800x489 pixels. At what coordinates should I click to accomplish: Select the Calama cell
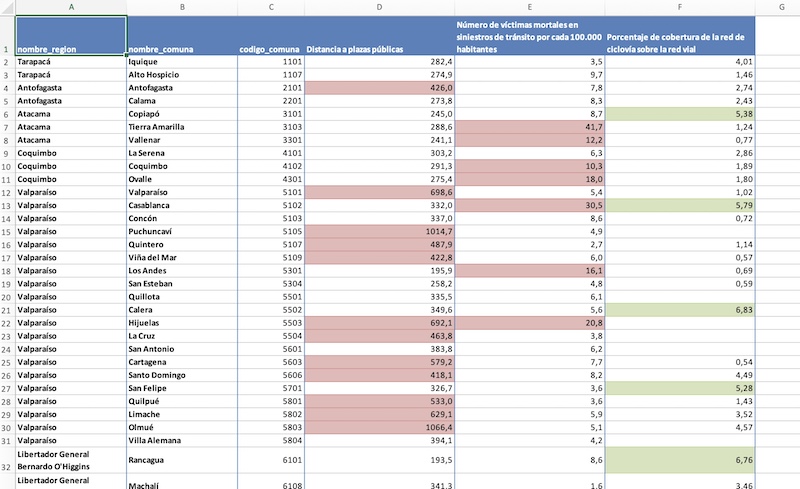click(x=182, y=101)
